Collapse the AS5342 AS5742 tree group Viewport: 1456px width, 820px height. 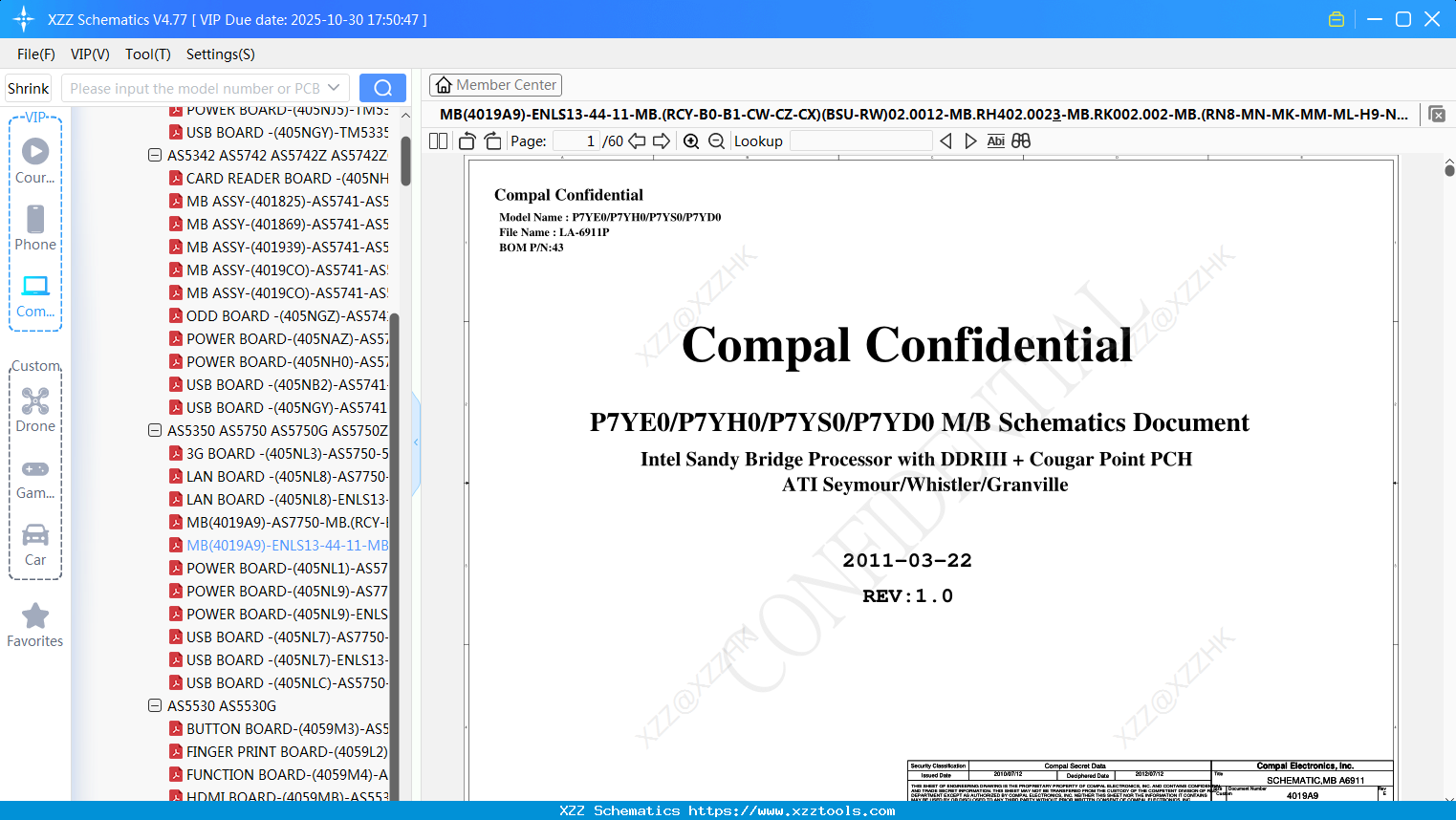(x=155, y=155)
